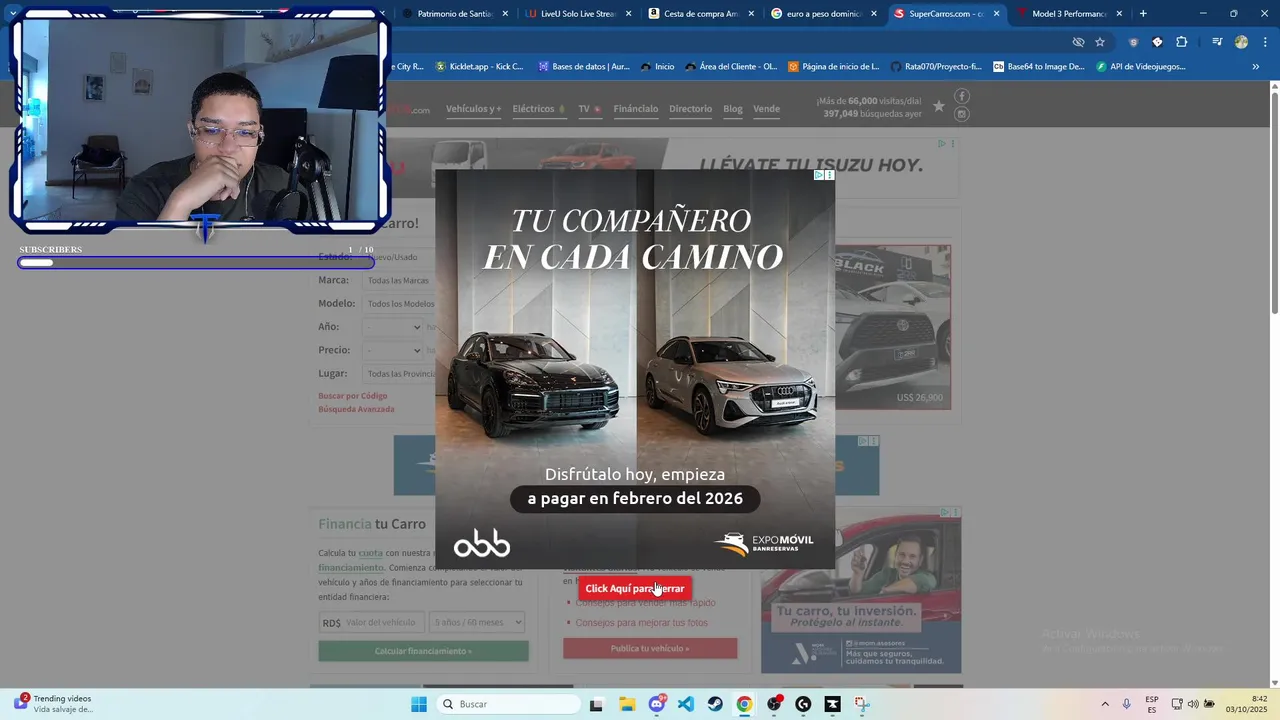Click Calcular financiamiento button
Image resolution: width=1280 pixels, height=720 pixels.
pos(423,651)
